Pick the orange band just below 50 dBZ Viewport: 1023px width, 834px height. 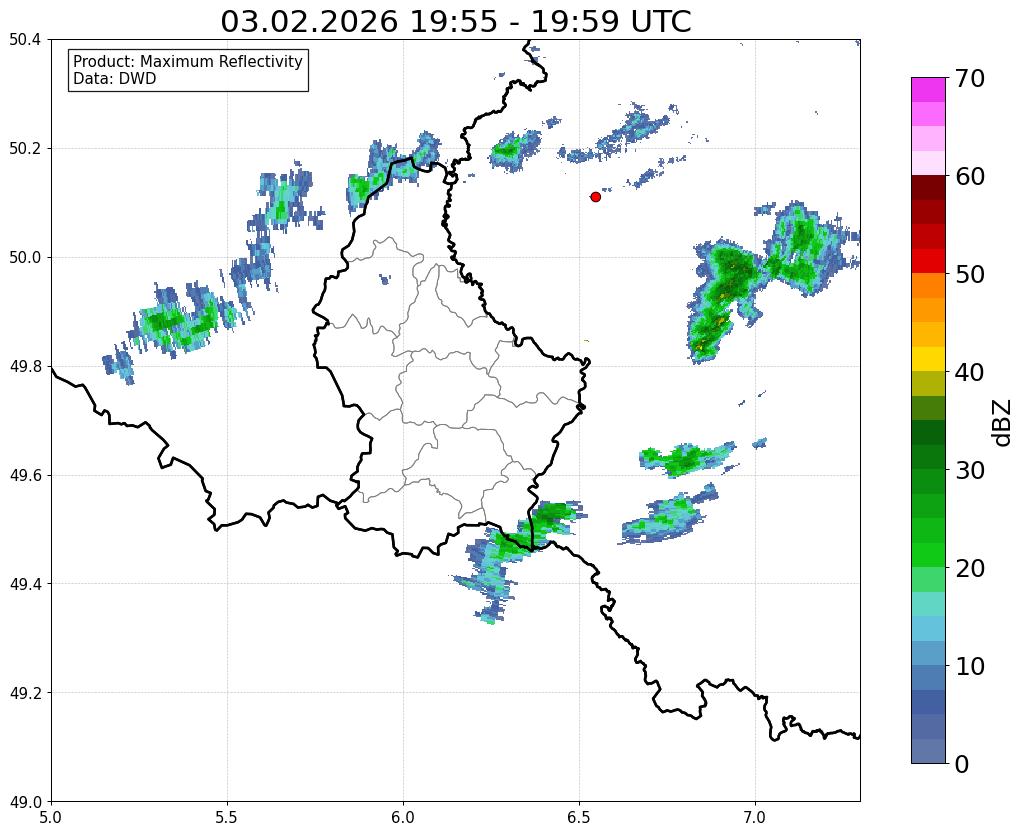[928, 286]
